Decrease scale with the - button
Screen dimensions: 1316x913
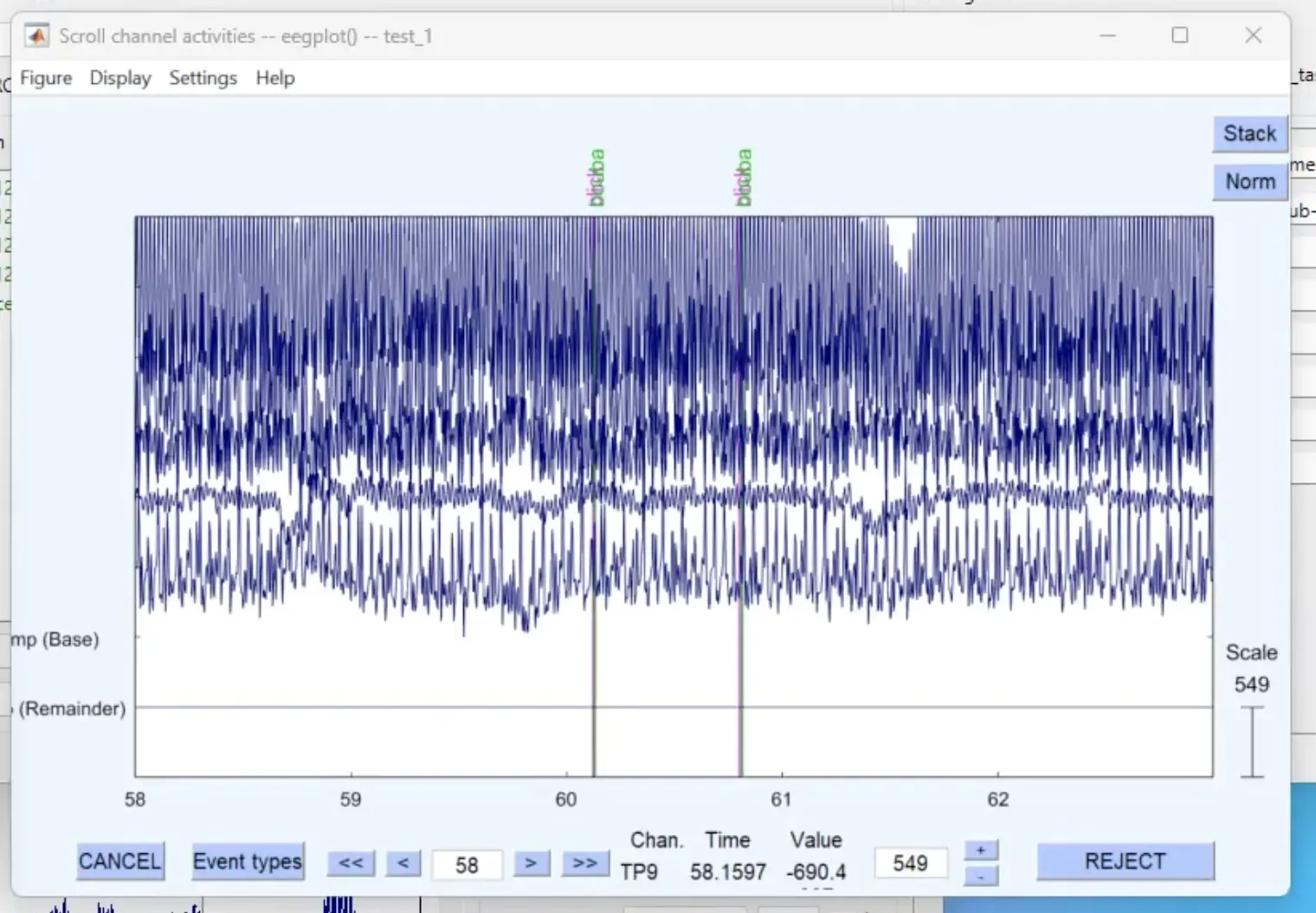tap(980, 876)
